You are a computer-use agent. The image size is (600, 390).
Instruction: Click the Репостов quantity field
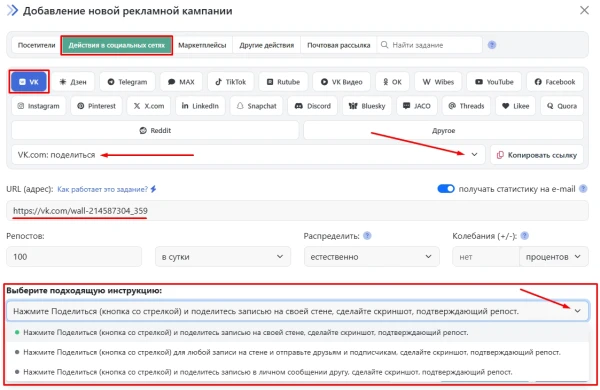(74, 257)
